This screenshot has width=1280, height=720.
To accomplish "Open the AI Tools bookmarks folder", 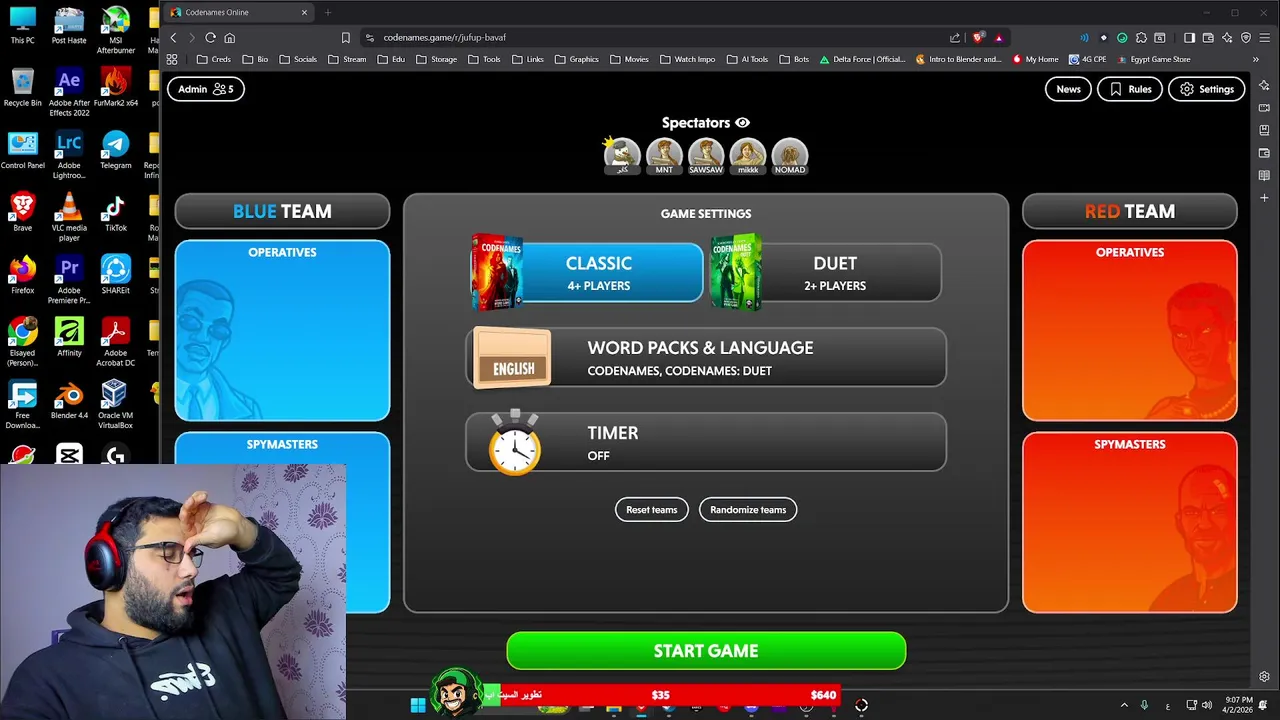I will (747, 59).
